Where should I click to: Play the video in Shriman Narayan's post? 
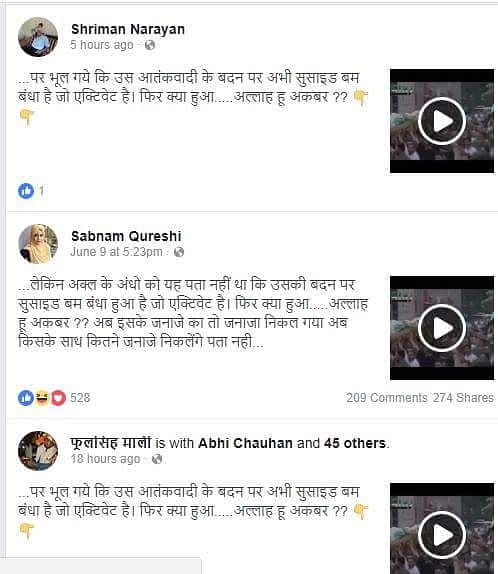coord(442,121)
